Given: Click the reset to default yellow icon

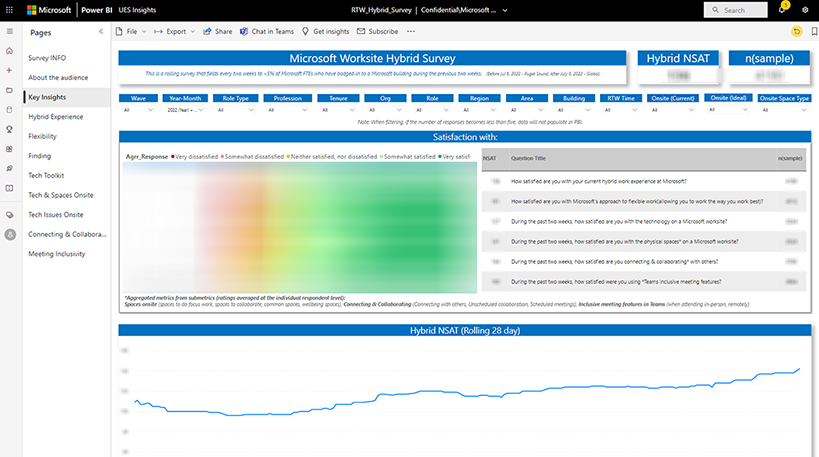Looking at the screenshot, I should pyautogui.click(x=797, y=31).
